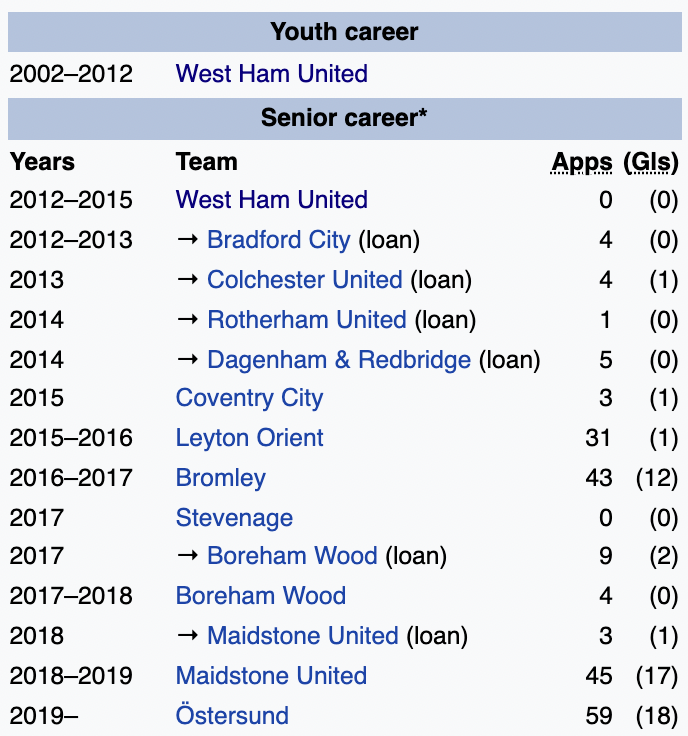Open the Rotherham United team link

306,320
